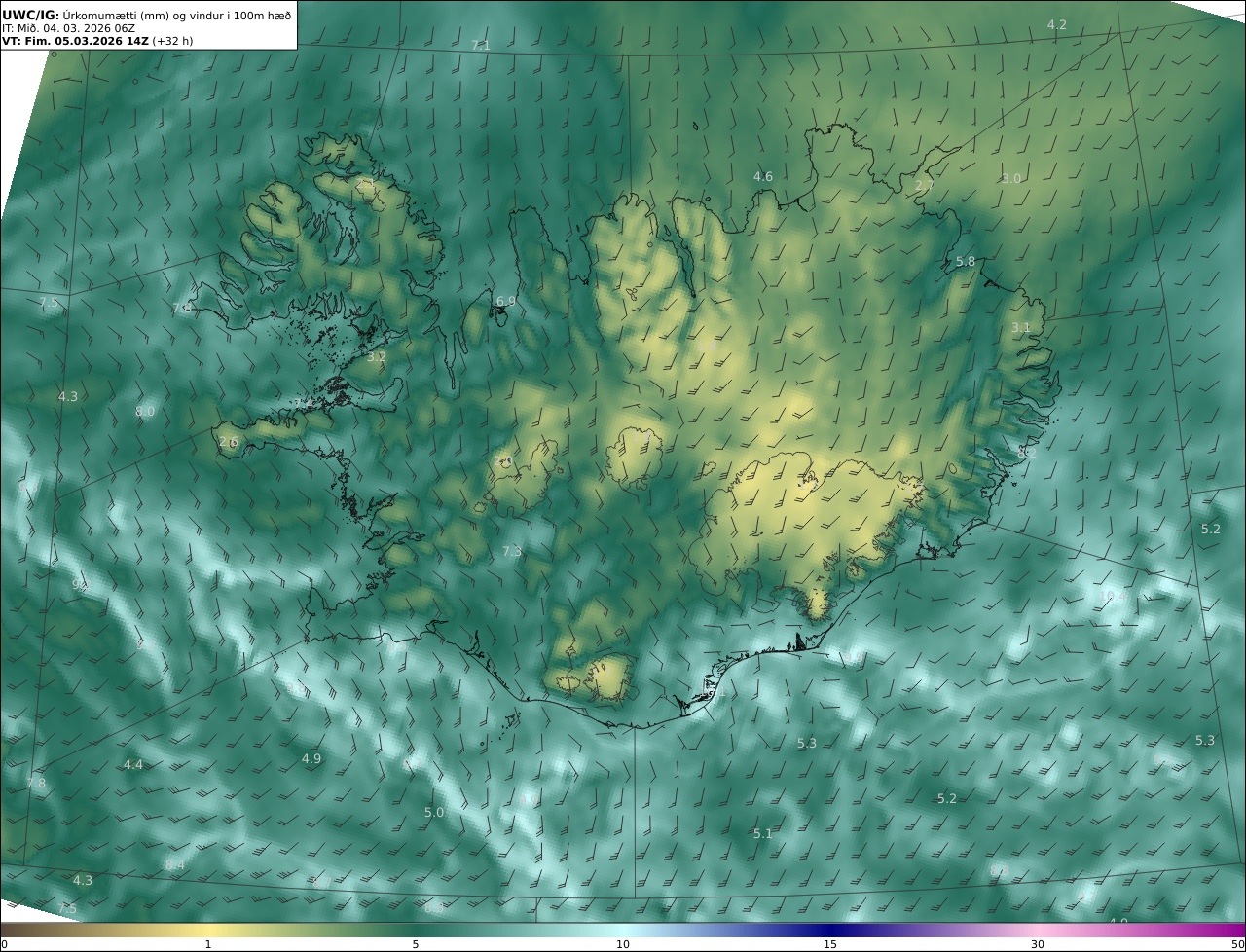Click the 2.7 value label
Image resolution: width=1246 pixels, height=952 pixels.
[x=925, y=185]
